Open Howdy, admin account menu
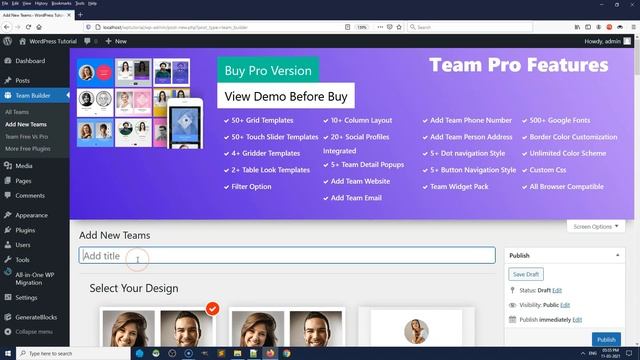 (x=607, y=41)
